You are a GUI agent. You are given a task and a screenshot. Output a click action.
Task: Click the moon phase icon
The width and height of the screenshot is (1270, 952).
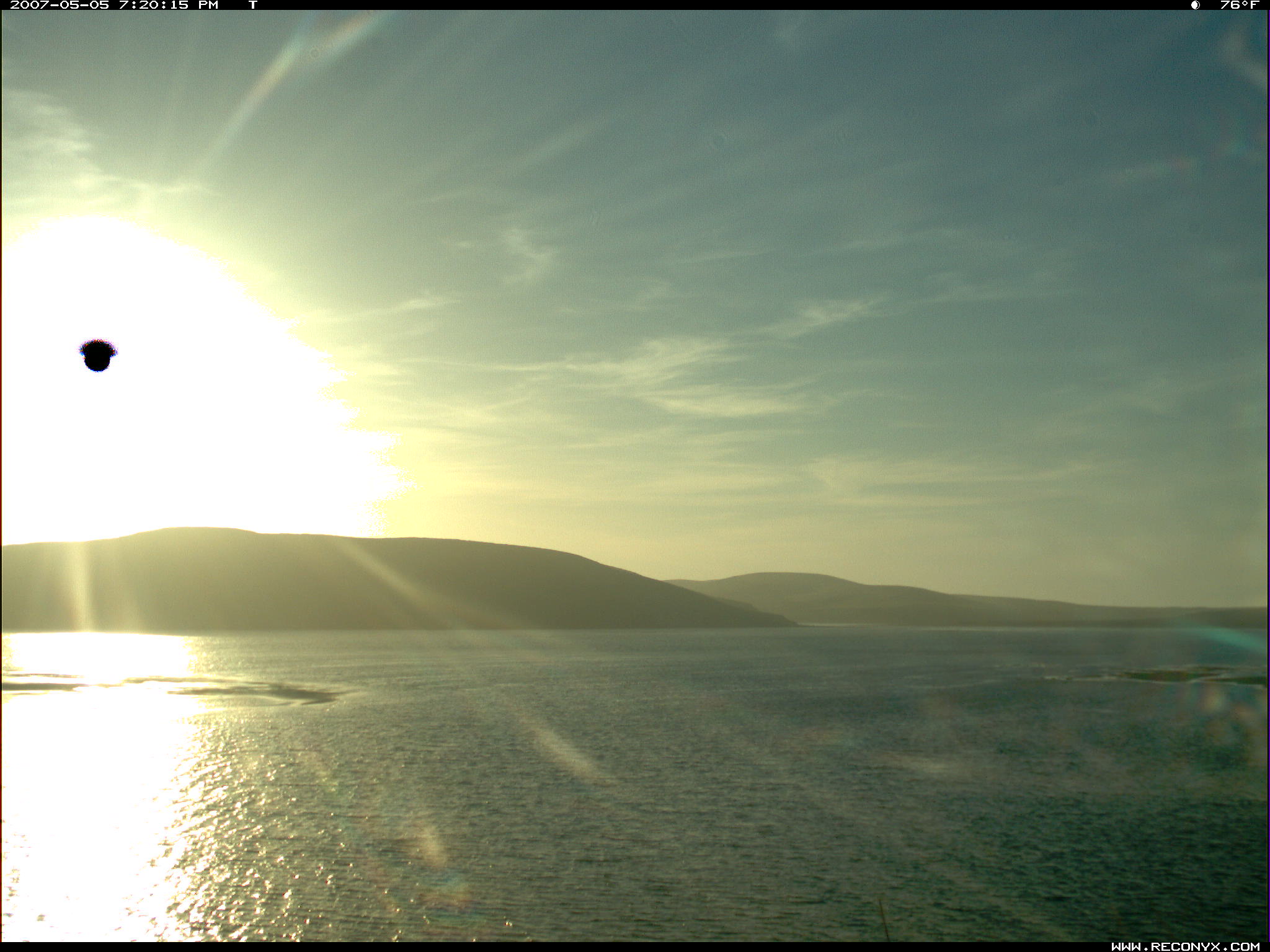click(1195, 5)
